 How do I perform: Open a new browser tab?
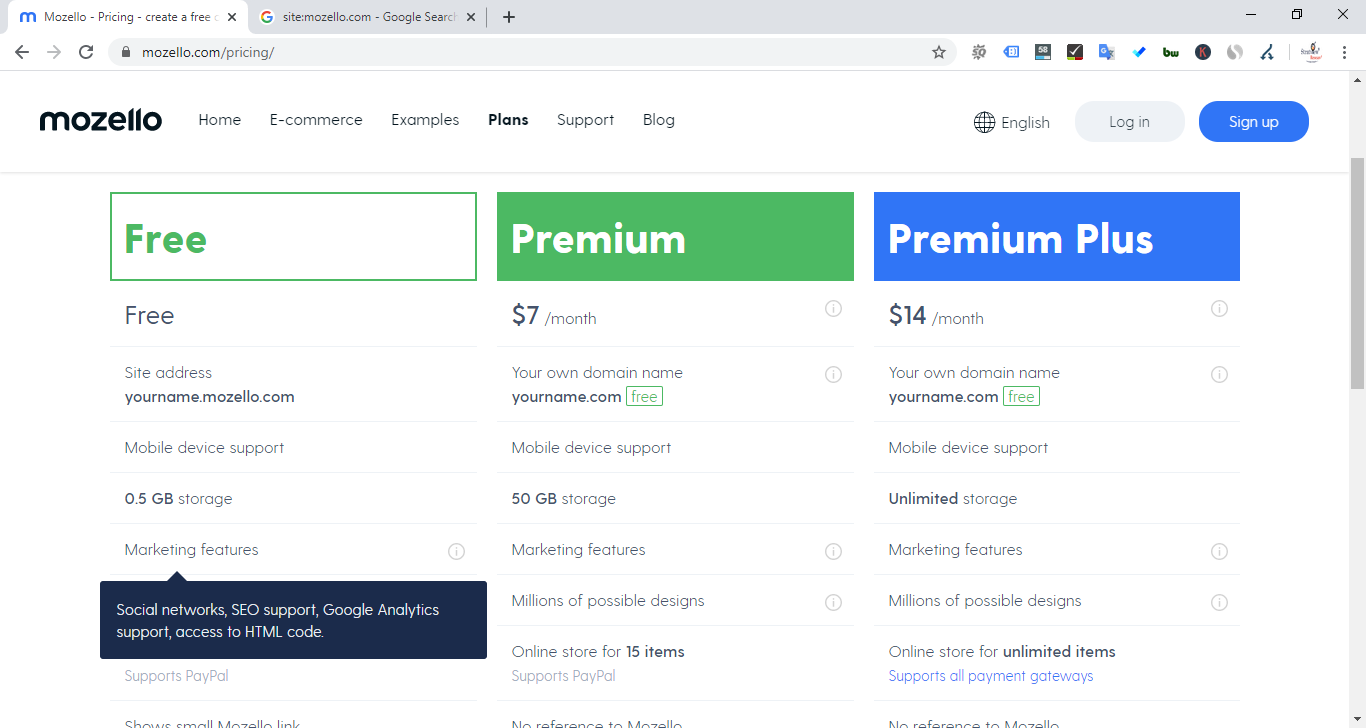[509, 17]
